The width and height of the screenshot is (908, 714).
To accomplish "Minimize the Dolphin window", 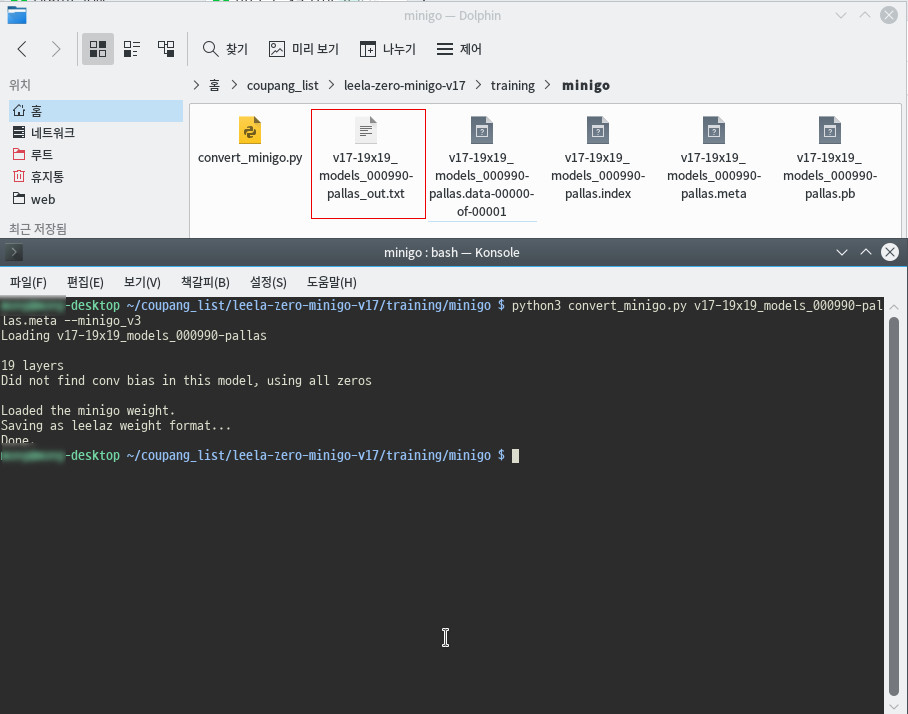I will 841,15.
